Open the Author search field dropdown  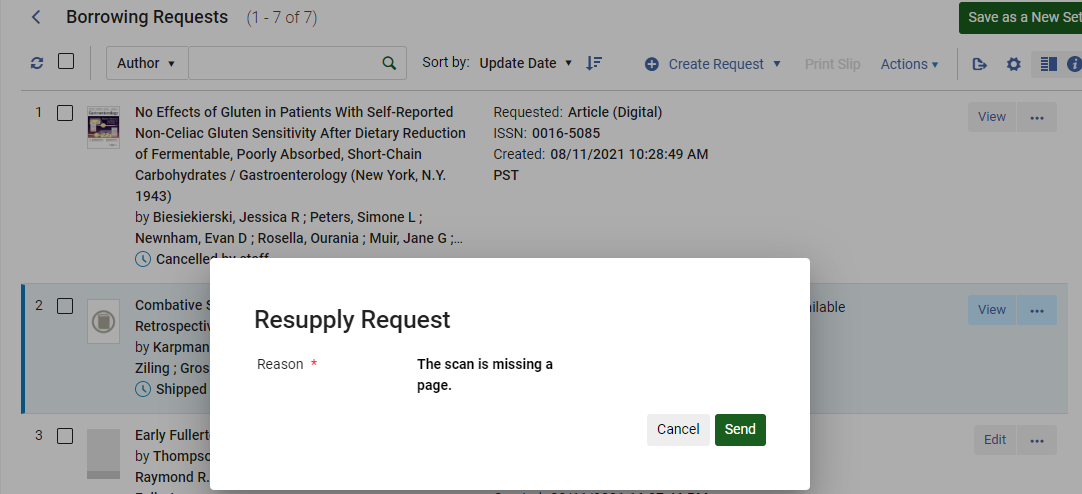146,63
